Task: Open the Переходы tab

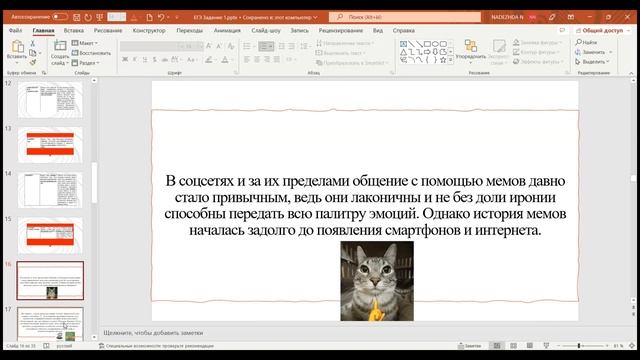Action: tap(189, 31)
